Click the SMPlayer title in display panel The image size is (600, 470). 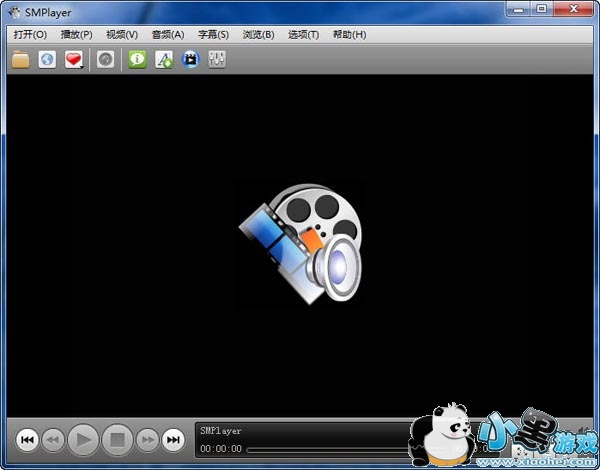click(x=221, y=431)
